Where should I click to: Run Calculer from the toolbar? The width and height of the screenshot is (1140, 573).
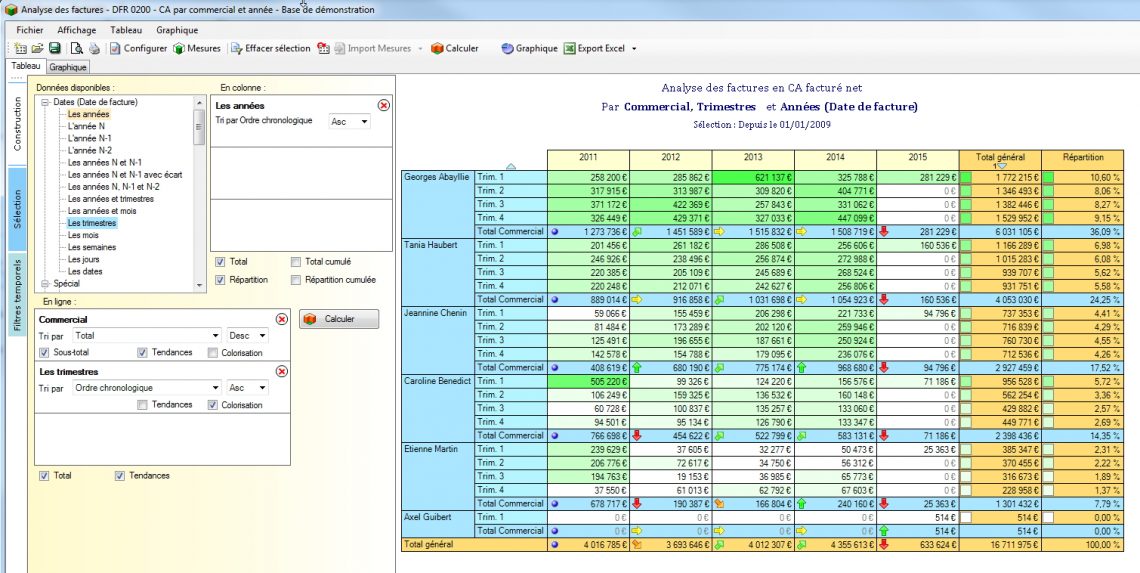[455, 49]
